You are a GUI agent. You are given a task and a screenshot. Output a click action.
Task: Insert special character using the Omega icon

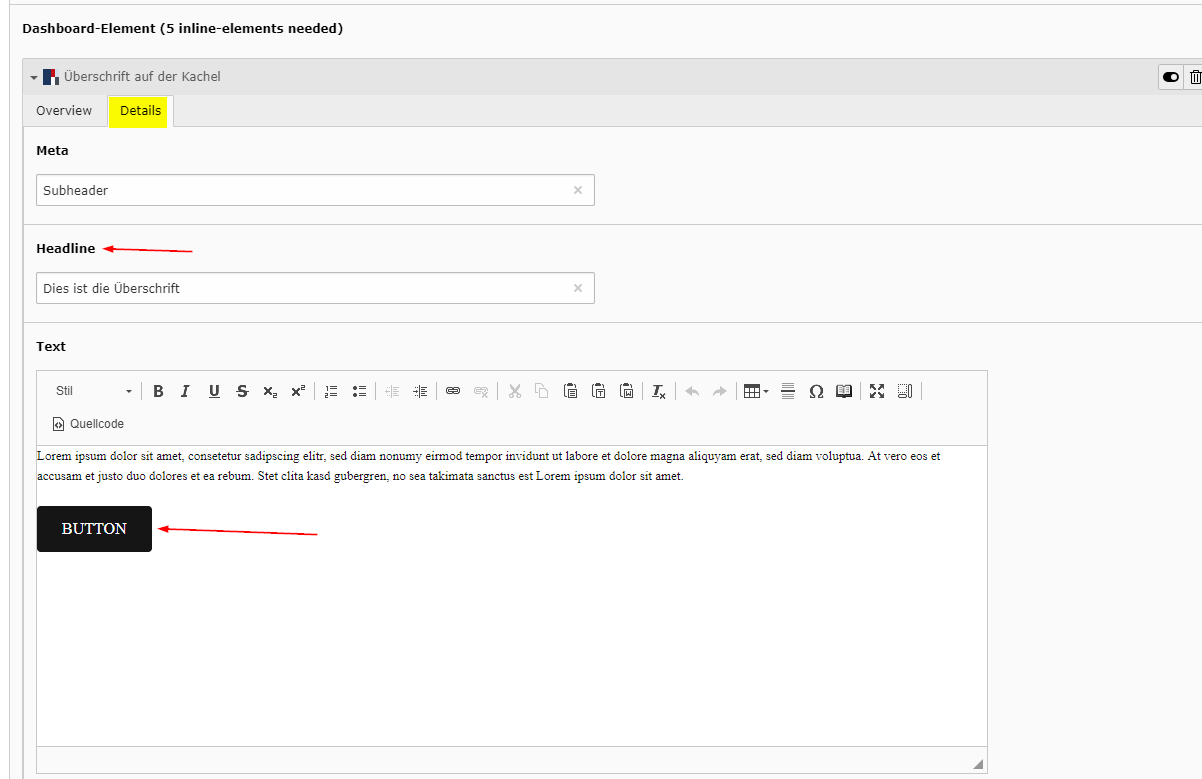(816, 391)
